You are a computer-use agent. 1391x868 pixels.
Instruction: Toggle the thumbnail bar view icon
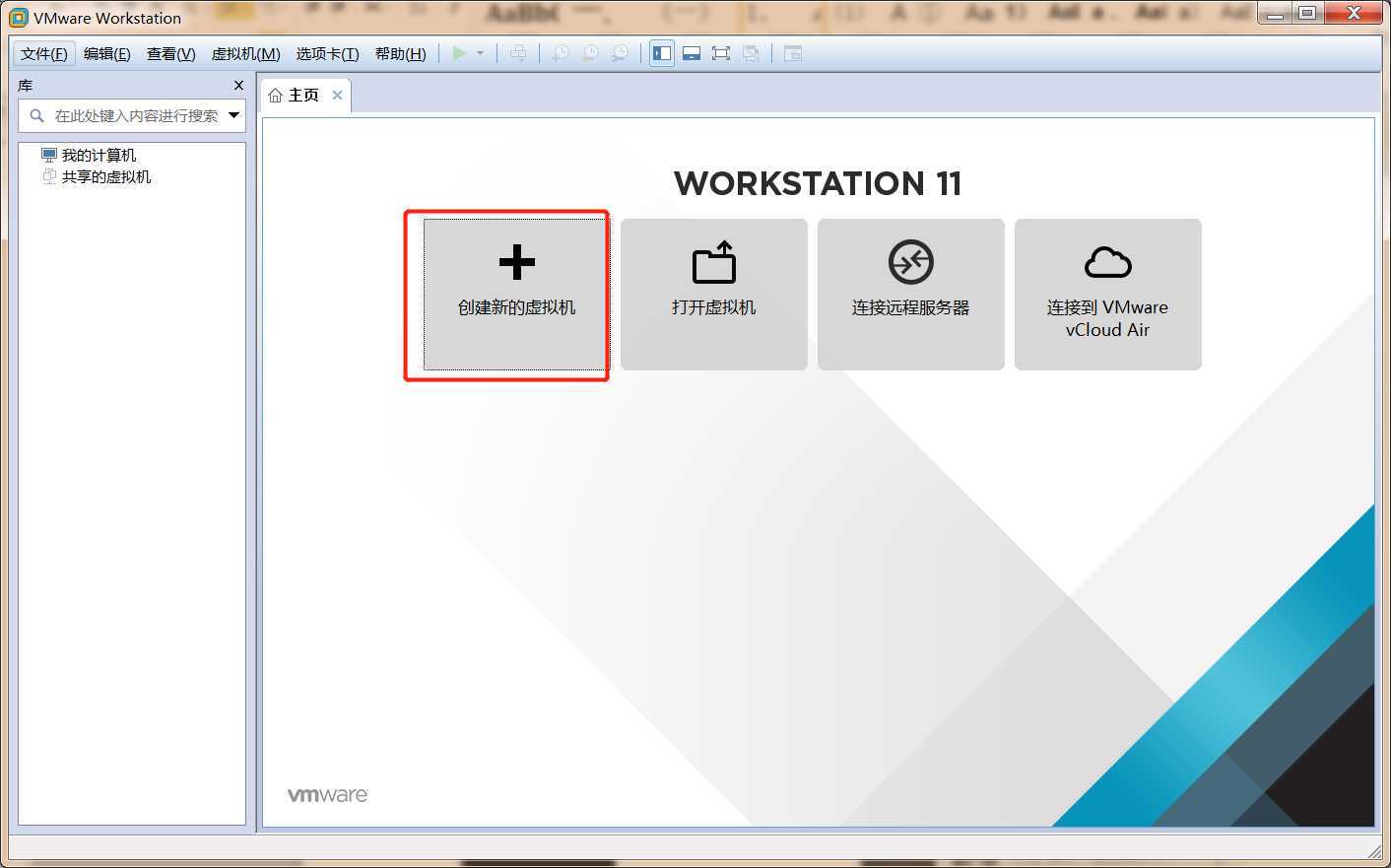coord(692,53)
